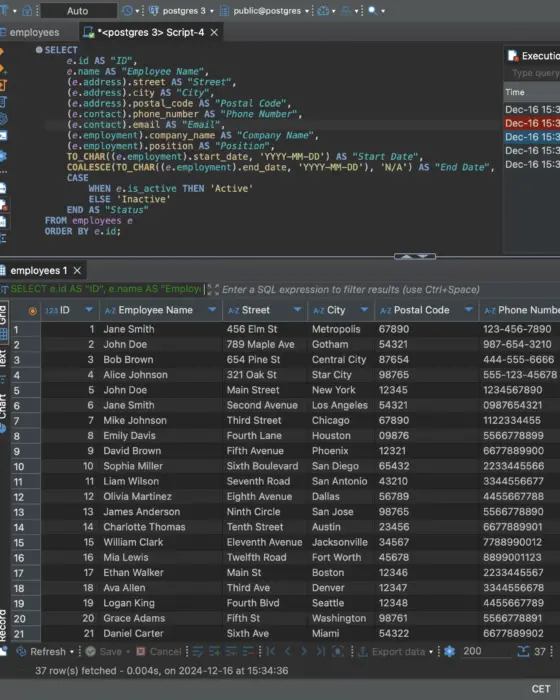Image resolution: width=560 pixels, height=700 pixels.
Task: Click the cell 'Alice Johnson'
Action: tap(136, 375)
